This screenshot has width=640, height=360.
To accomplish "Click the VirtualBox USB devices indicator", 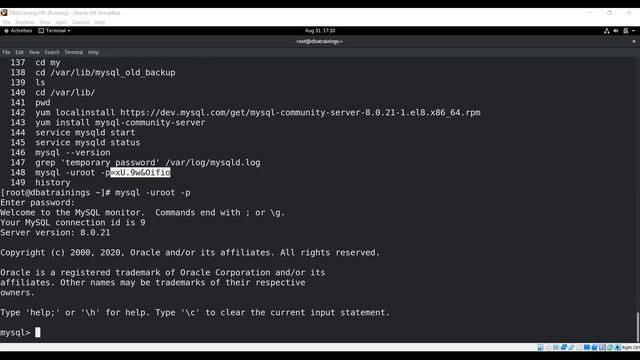I will (x=571, y=347).
